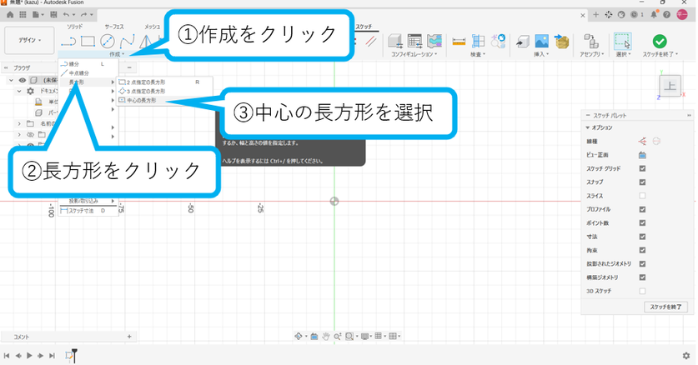
Task: Open the Insert dropdown
Action: (x=541, y=54)
